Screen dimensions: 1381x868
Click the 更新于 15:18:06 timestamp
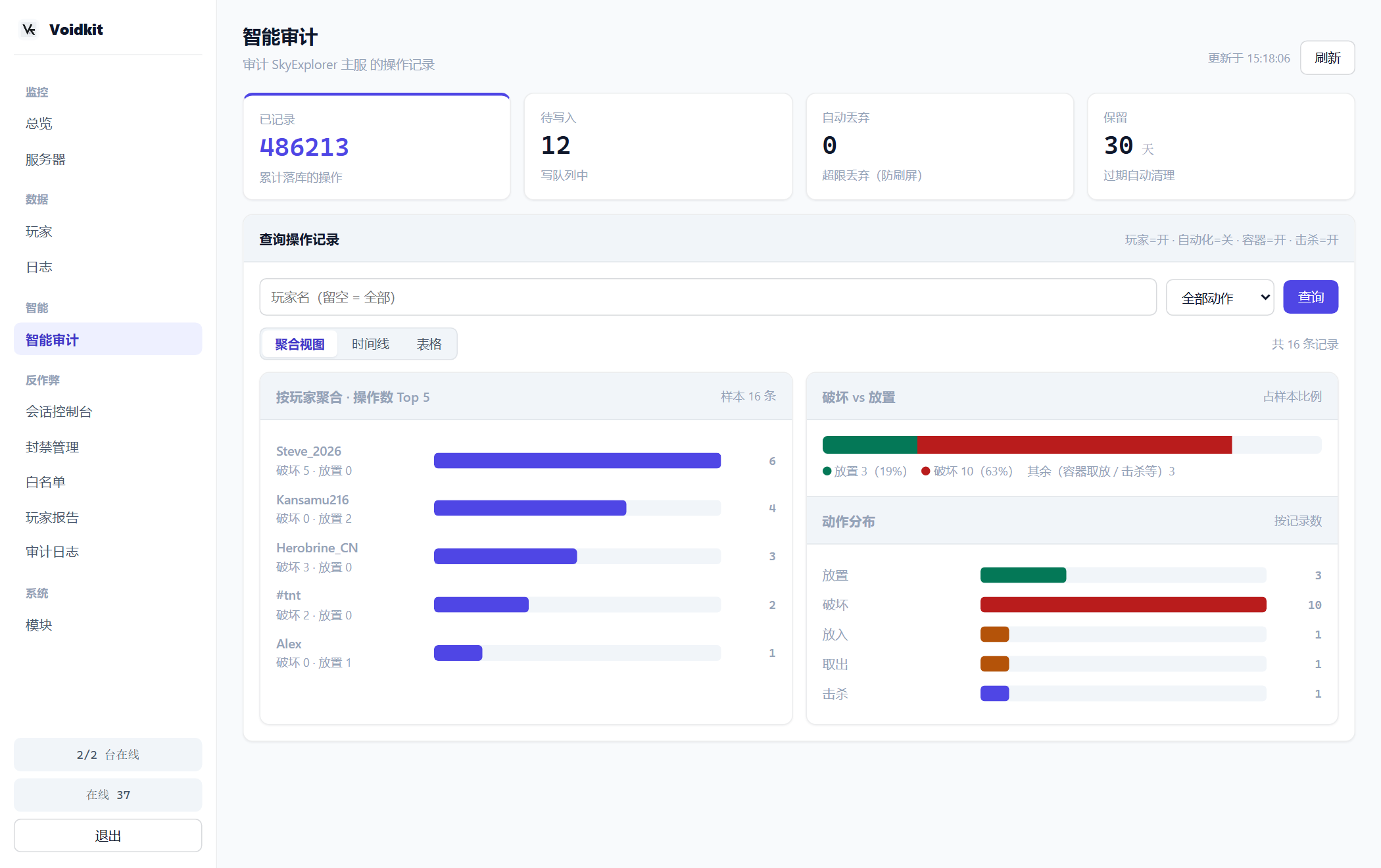click(x=1249, y=58)
